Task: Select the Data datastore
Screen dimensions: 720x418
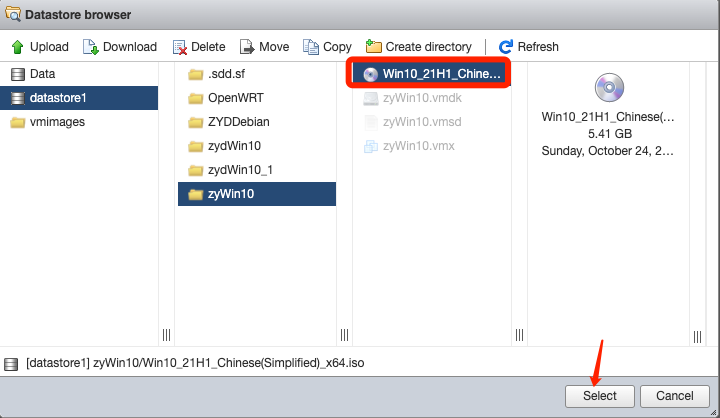Action: point(79,74)
